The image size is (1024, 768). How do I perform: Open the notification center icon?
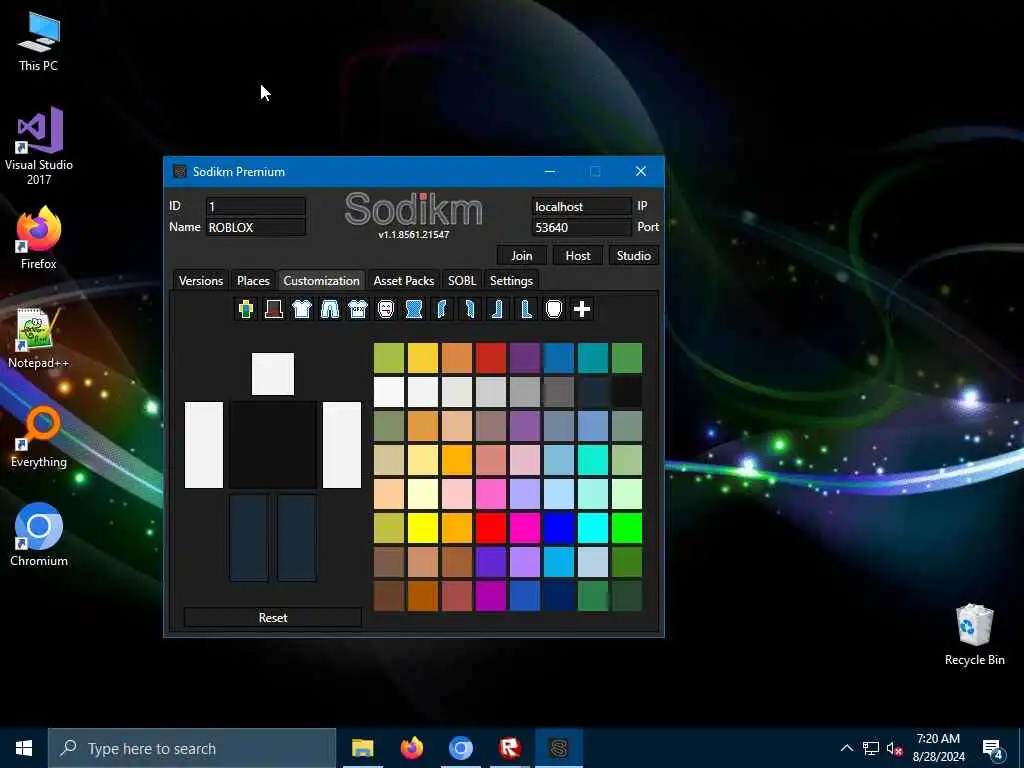tap(993, 749)
